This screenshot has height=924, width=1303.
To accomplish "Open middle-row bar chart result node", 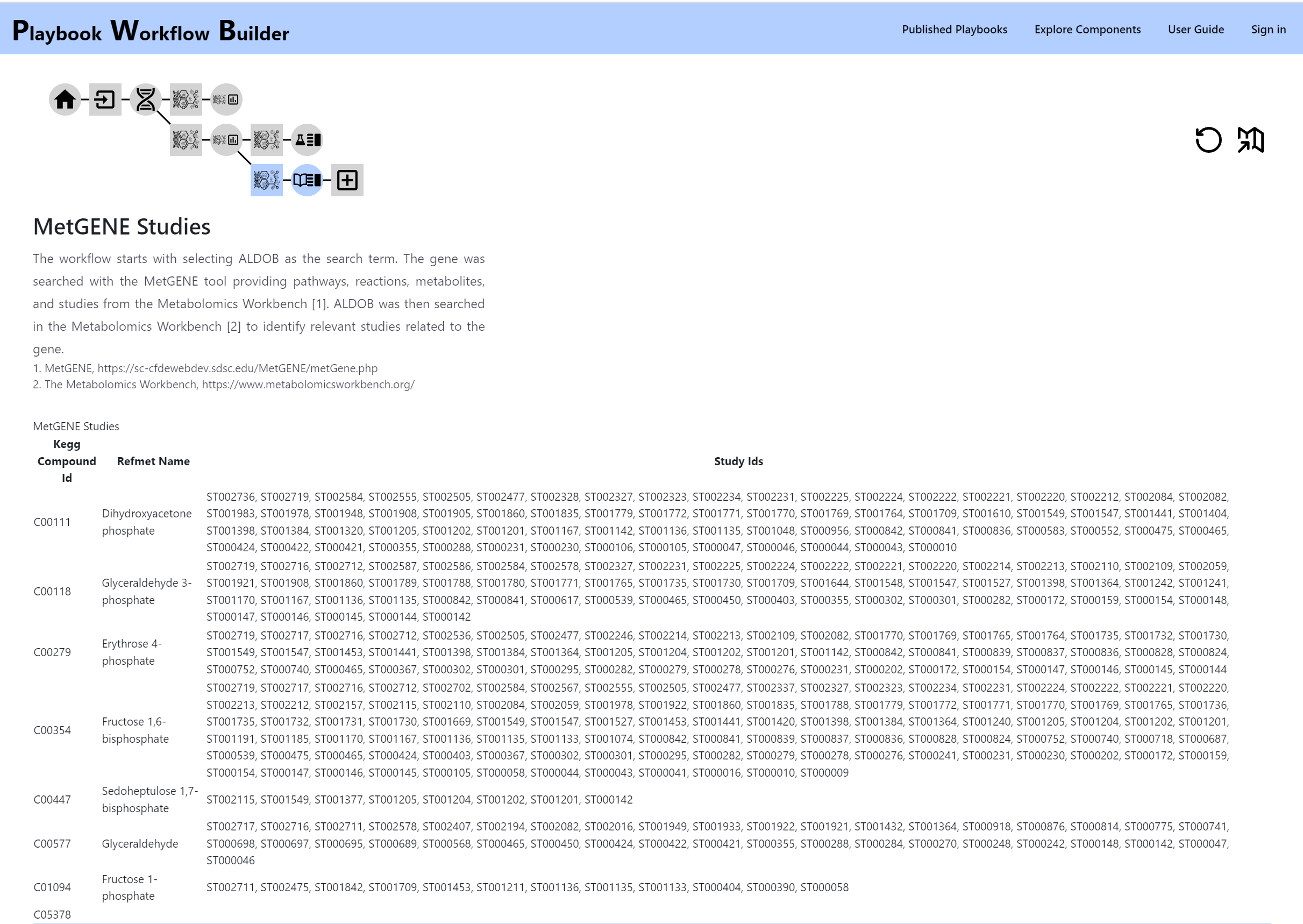I will (226, 140).
